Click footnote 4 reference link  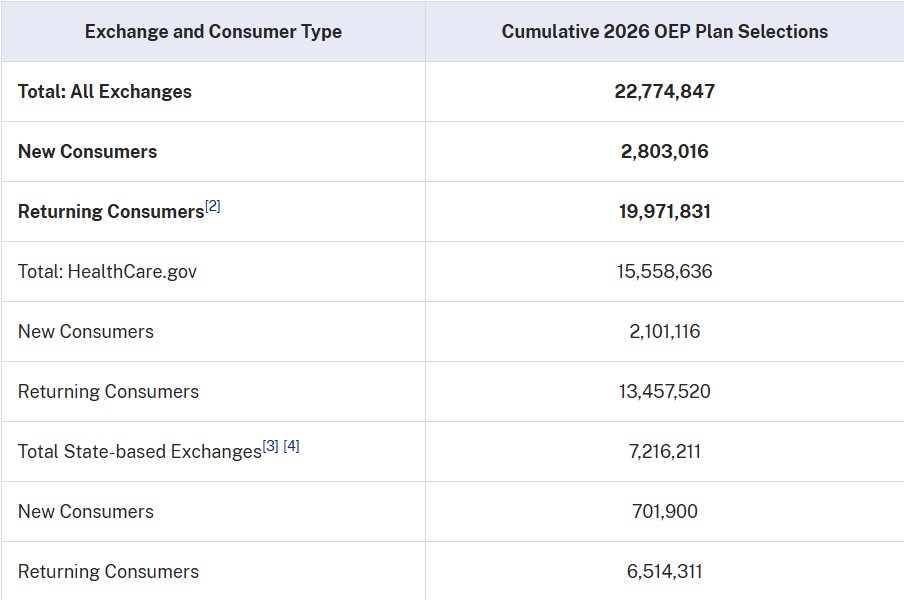pos(291,447)
